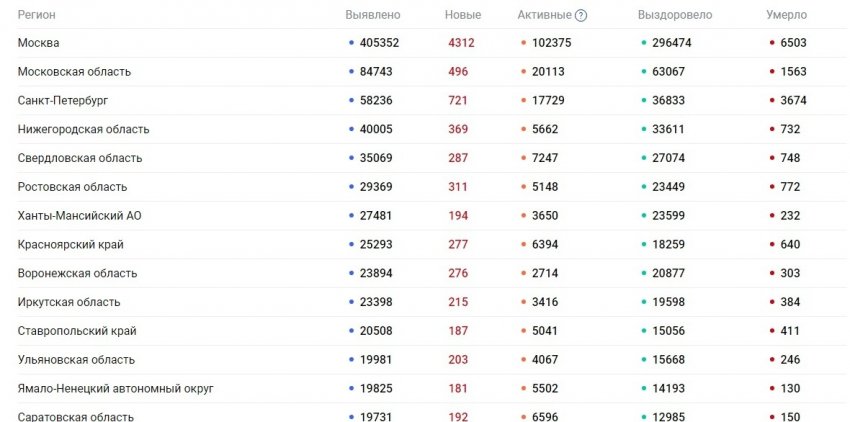Viewport: 850px width, 422px height.
Task: Select the Москва region row
Action: coord(39,43)
